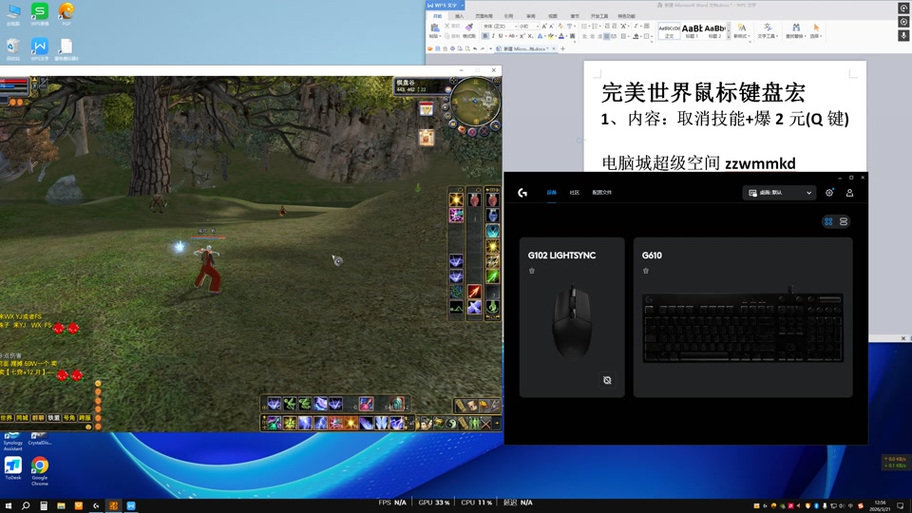Image resolution: width=912 pixels, height=513 pixels.
Task: Click crossed swords icon in game bar
Action: [485, 423]
